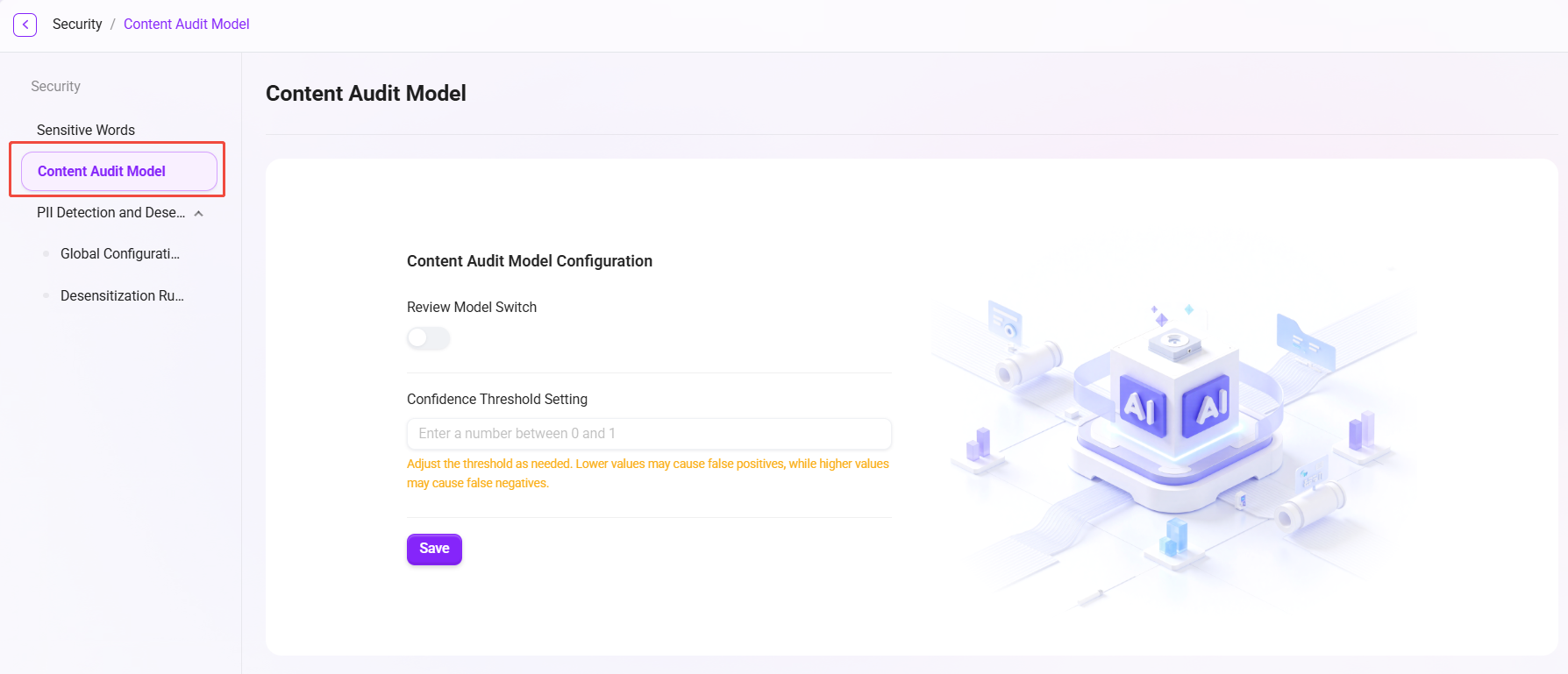Click the Security sidebar heading
1568x674 pixels.
(55, 86)
